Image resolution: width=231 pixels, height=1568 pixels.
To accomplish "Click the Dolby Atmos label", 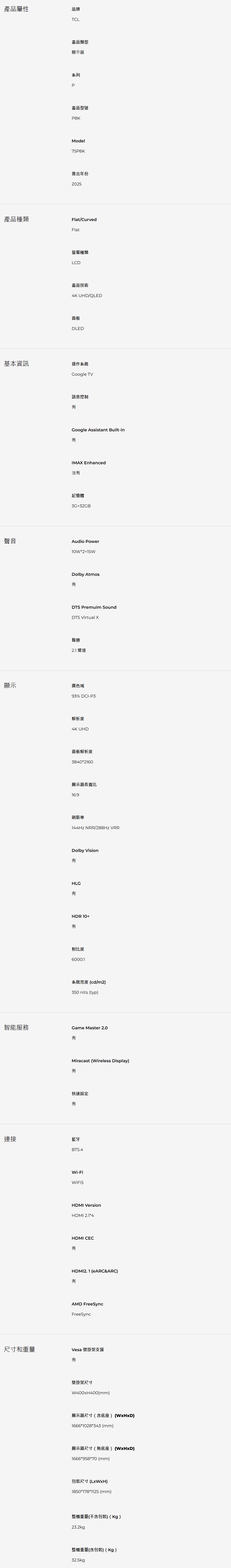I will 85,574.
